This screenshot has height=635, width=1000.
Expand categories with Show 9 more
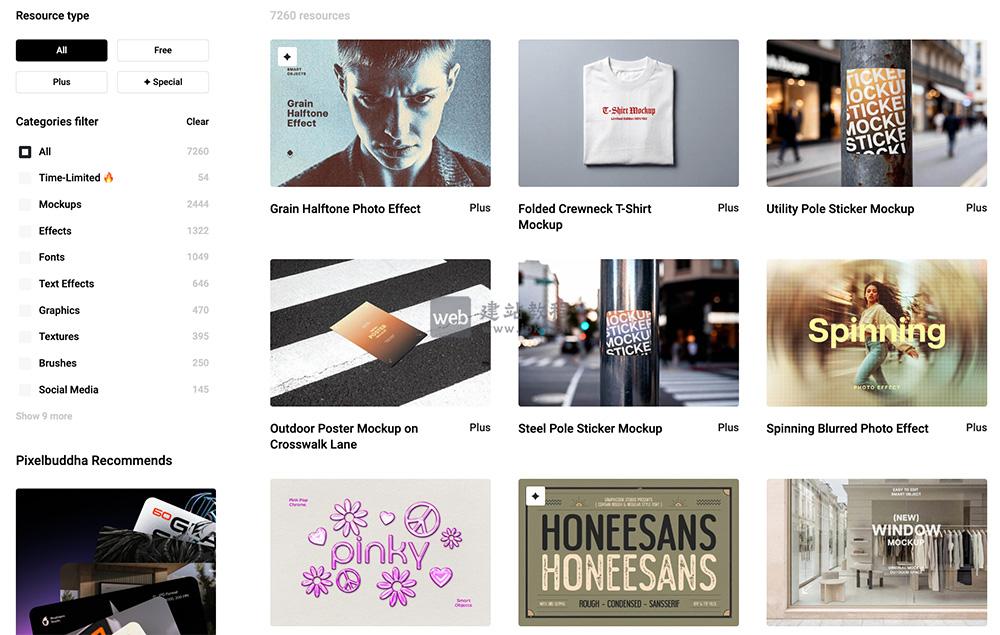coord(44,416)
